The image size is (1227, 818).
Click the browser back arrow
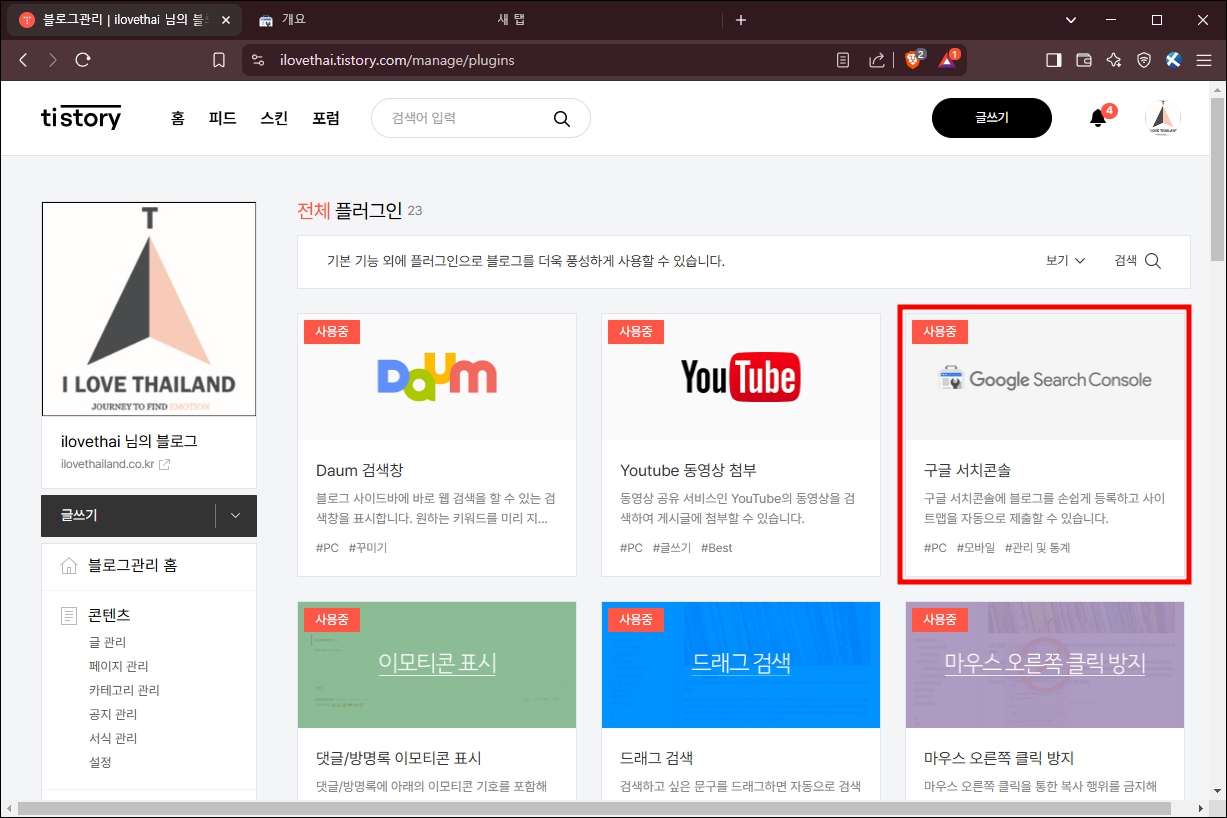tap(23, 60)
